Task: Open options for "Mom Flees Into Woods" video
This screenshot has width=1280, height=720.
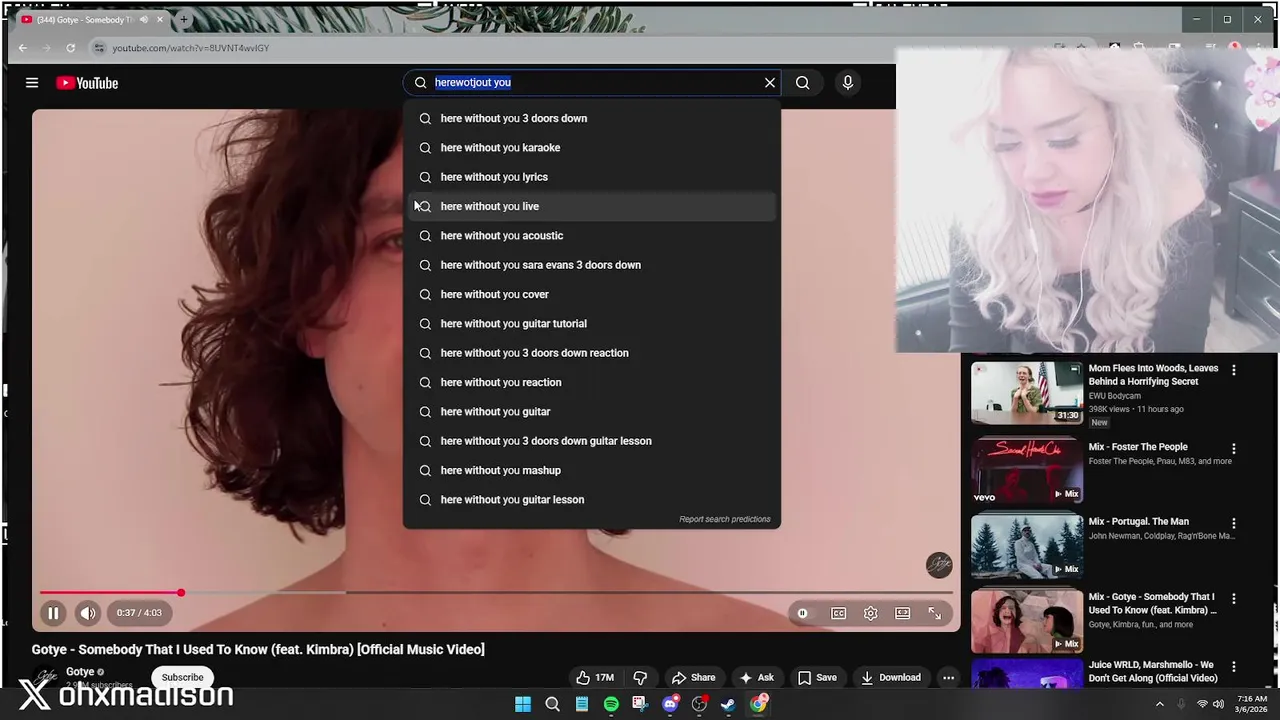Action: (1233, 370)
